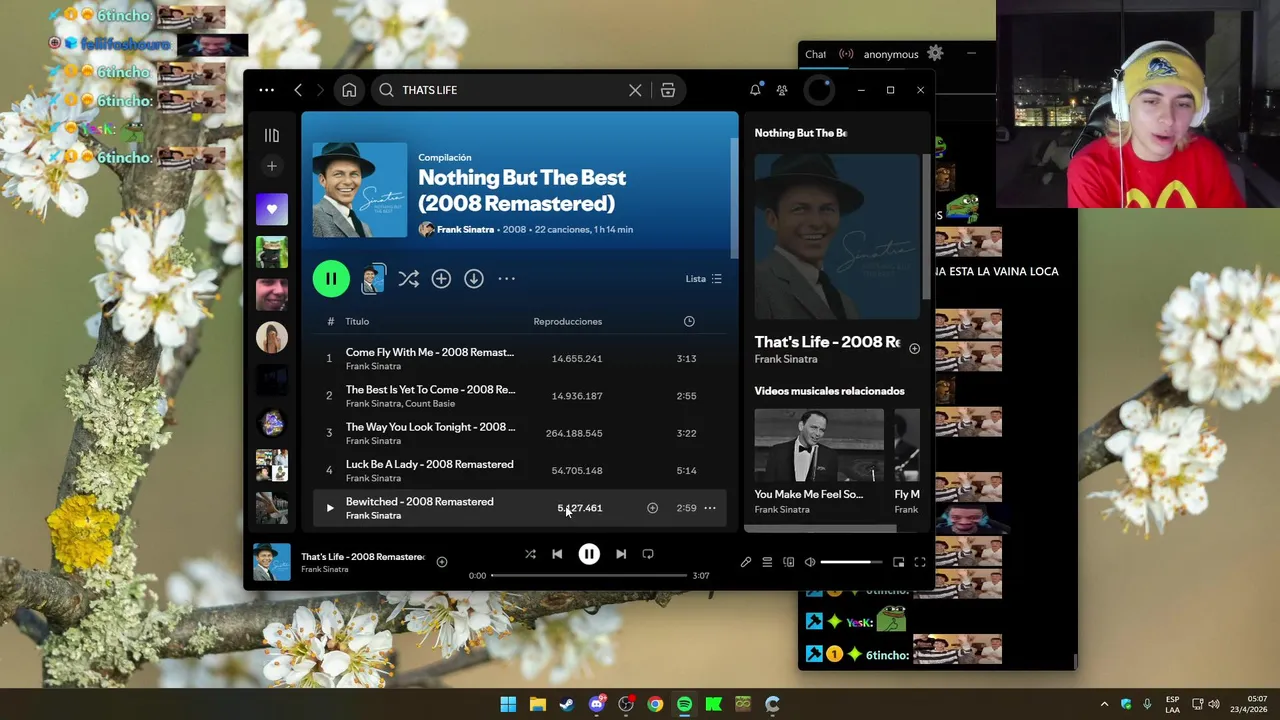The image size is (1280, 720).
Task: Click the search field with THATS LIFE
Action: (510, 90)
